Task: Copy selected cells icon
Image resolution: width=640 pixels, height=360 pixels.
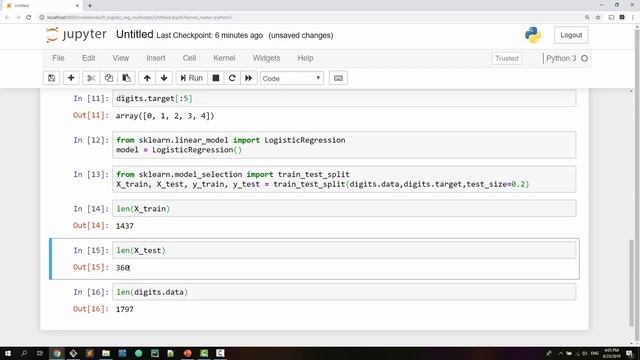Action: (x=109, y=78)
